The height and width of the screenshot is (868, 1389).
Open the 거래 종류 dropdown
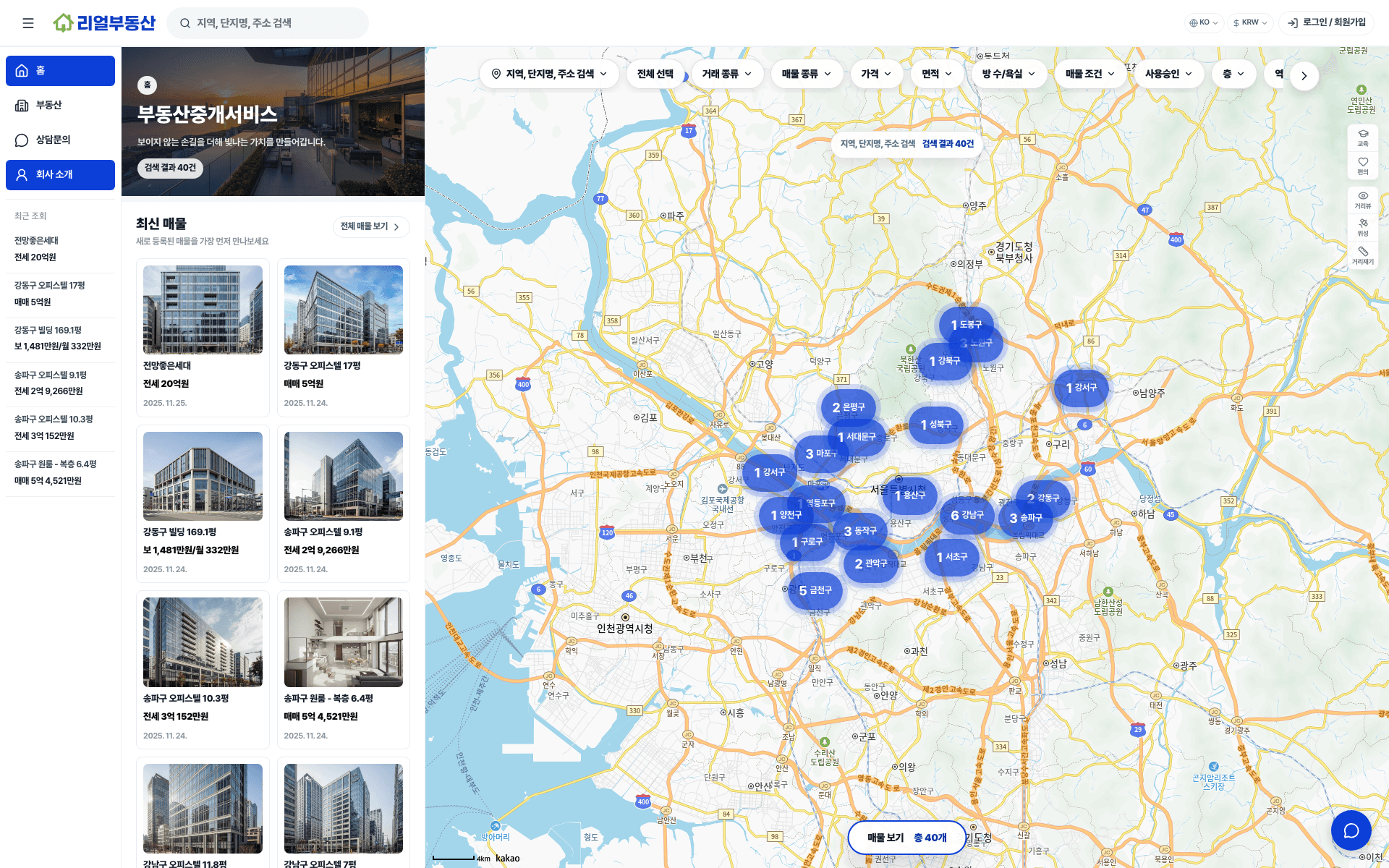tap(727, 74)
